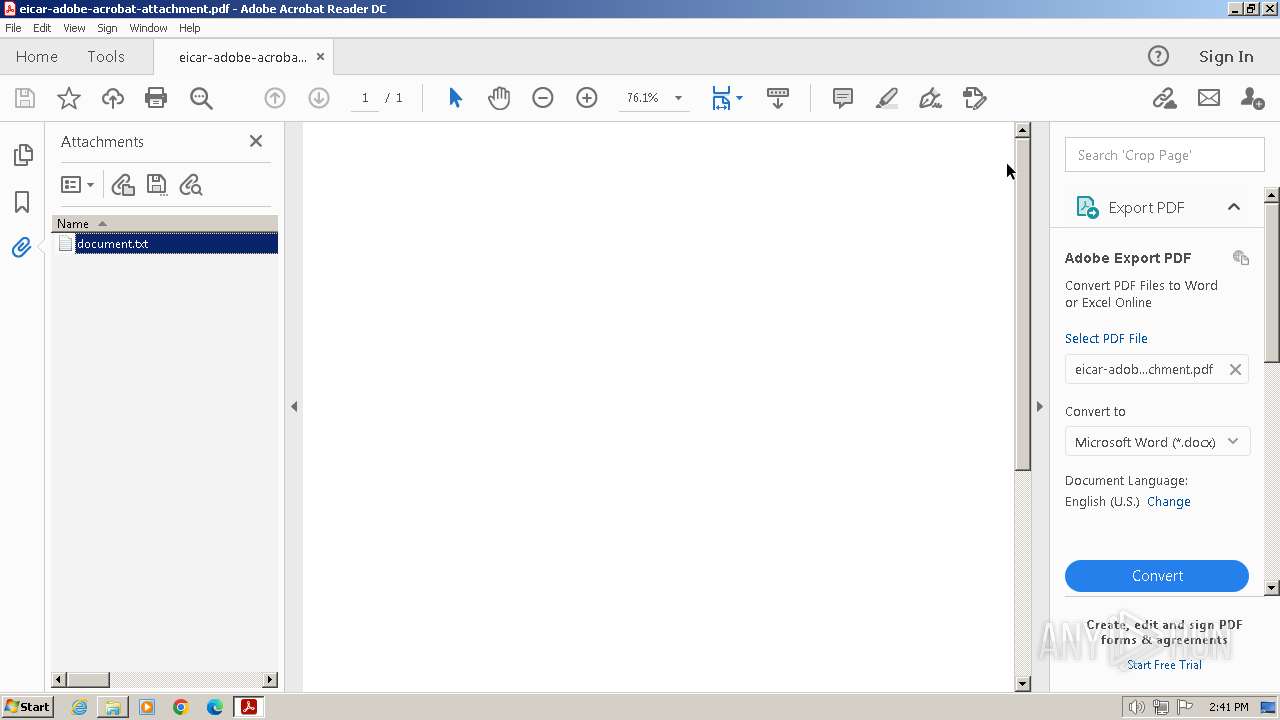This screenshot has width=1280, height=720.
Task: Zoom out with minus icon
Action: pos(543,98)
